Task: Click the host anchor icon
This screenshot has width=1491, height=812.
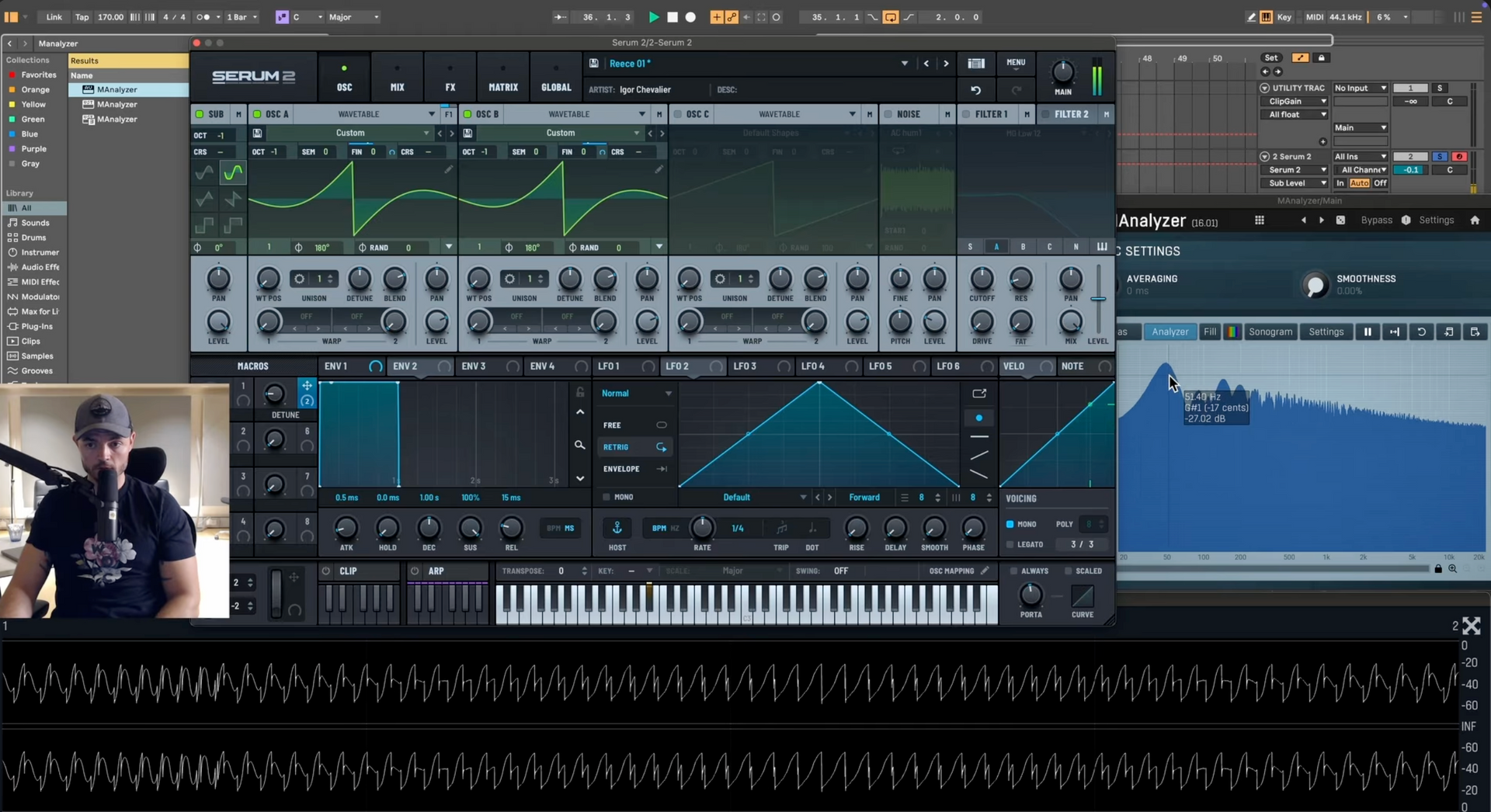Action: click(617, 529)
